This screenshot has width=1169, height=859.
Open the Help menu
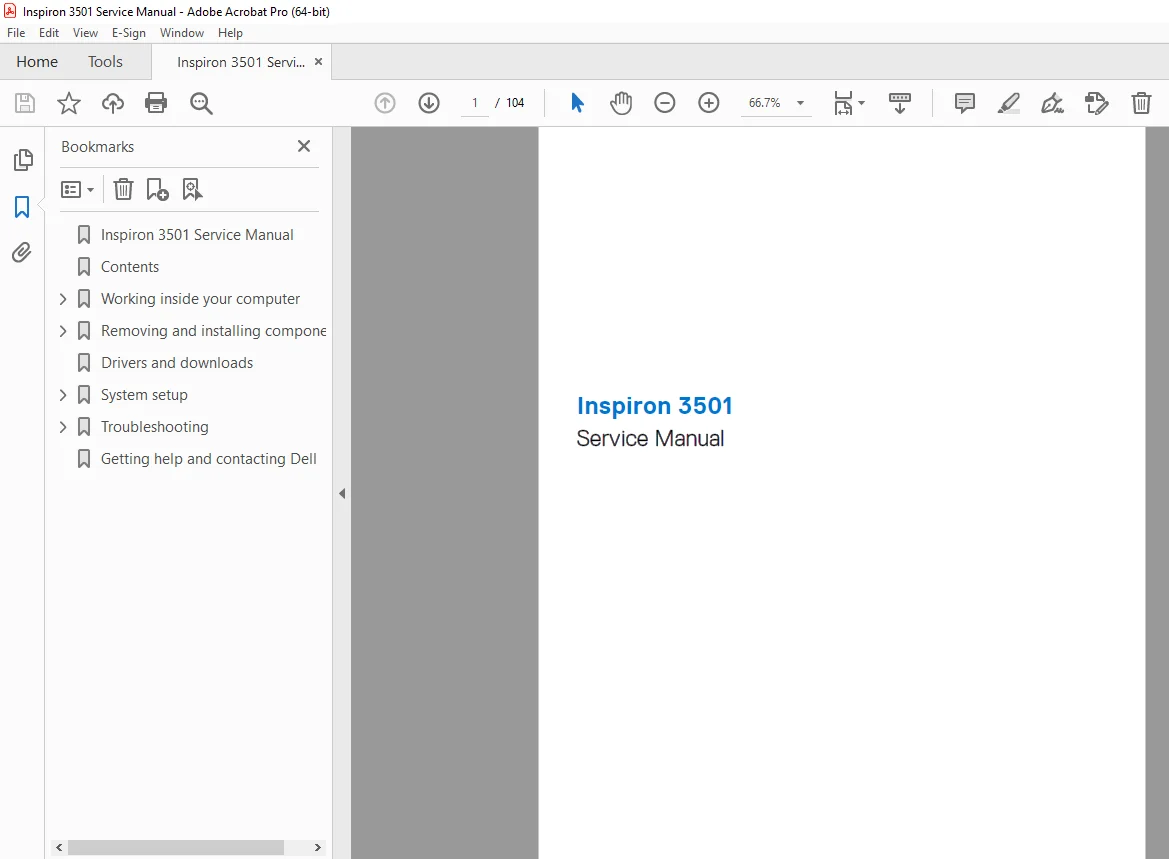[230, 33]
